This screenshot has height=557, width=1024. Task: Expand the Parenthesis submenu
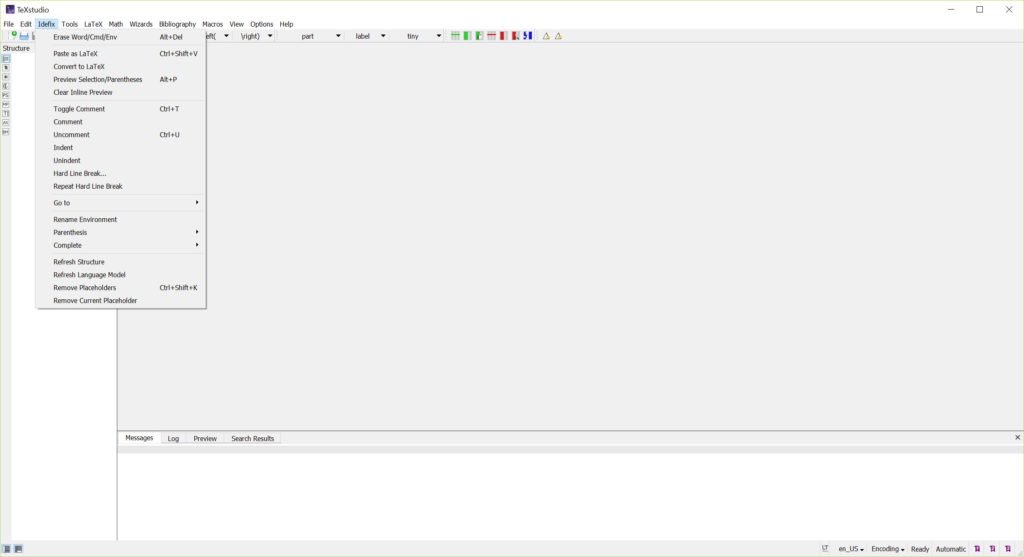pyautogui.click(x=121, y=232)
